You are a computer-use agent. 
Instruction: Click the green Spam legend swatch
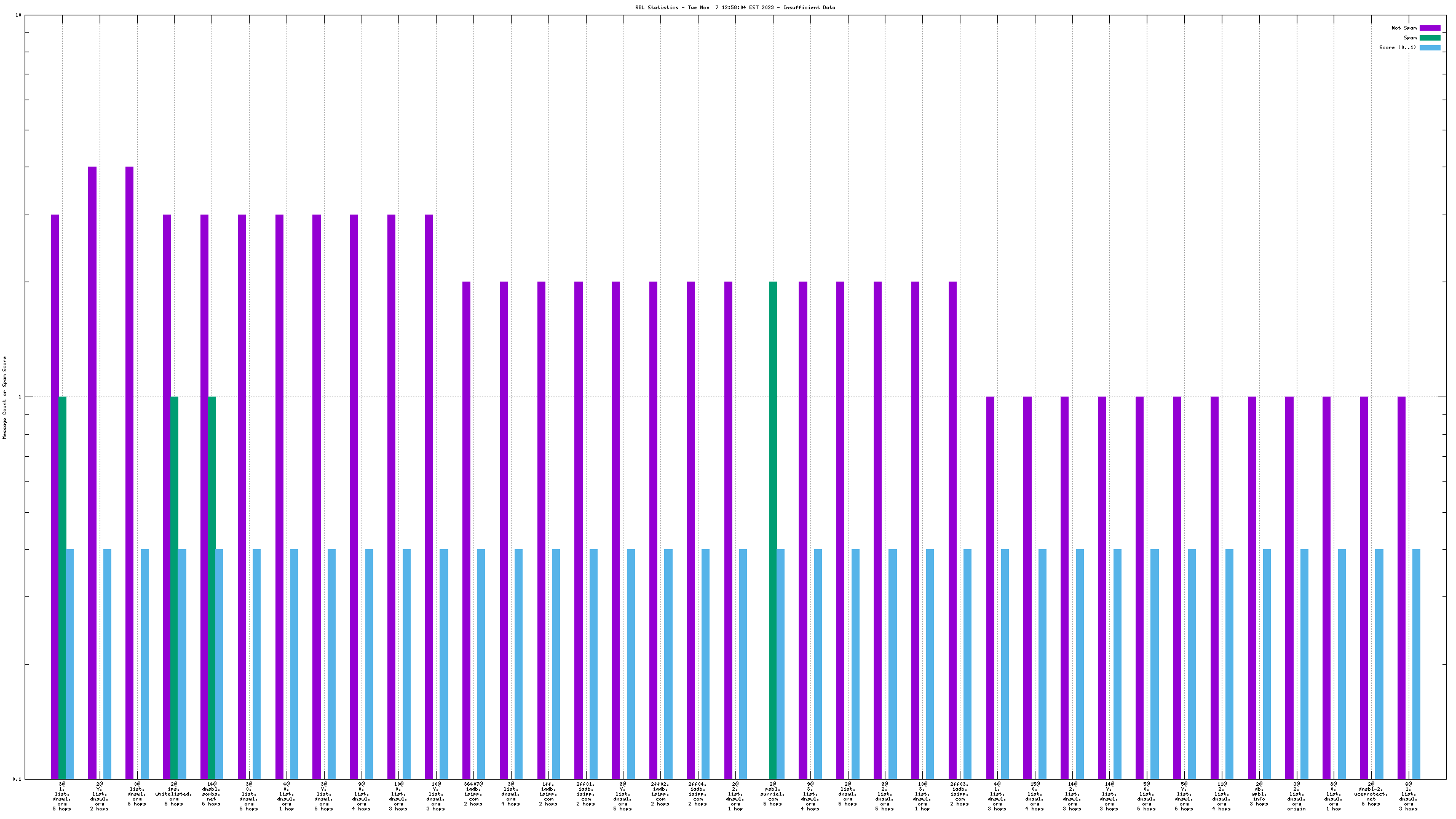tap(1430, 38)
